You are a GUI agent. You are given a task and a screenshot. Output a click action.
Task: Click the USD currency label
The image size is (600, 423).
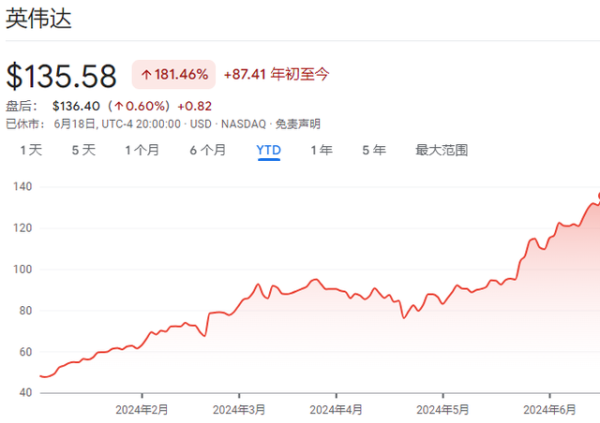click(x=201, y=124)
